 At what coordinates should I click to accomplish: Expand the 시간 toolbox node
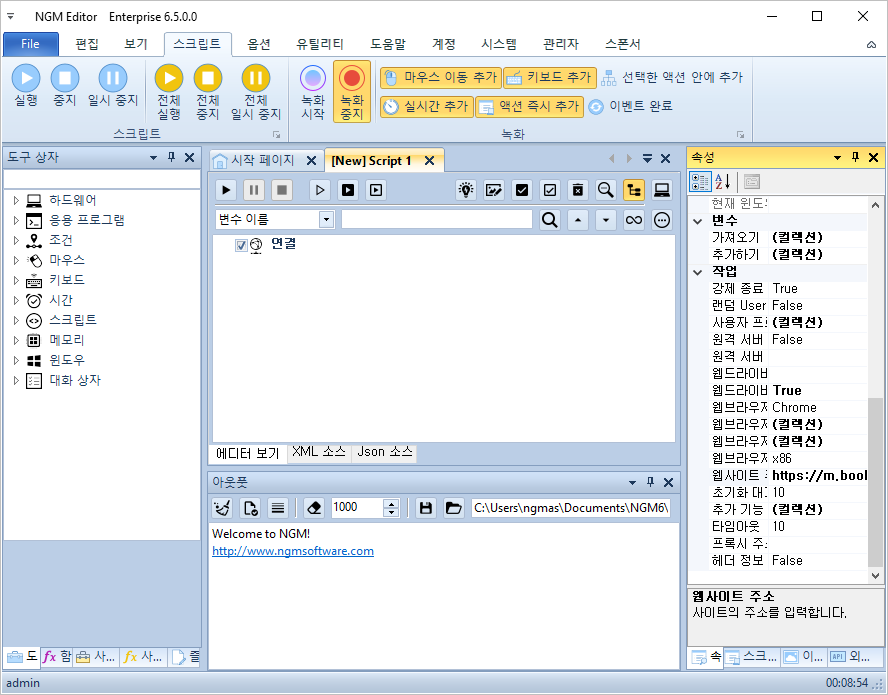16,300
